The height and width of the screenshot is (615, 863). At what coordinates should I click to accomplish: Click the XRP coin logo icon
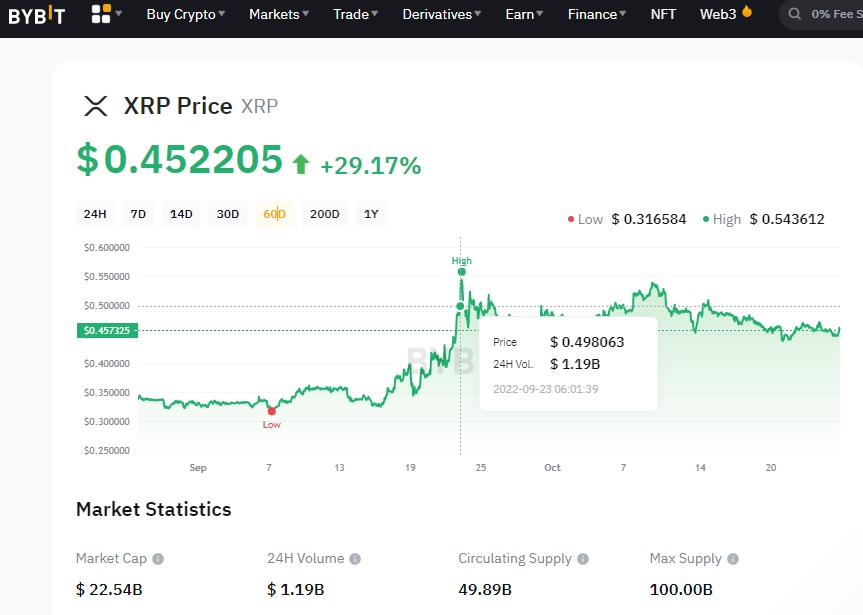(96, 106)
